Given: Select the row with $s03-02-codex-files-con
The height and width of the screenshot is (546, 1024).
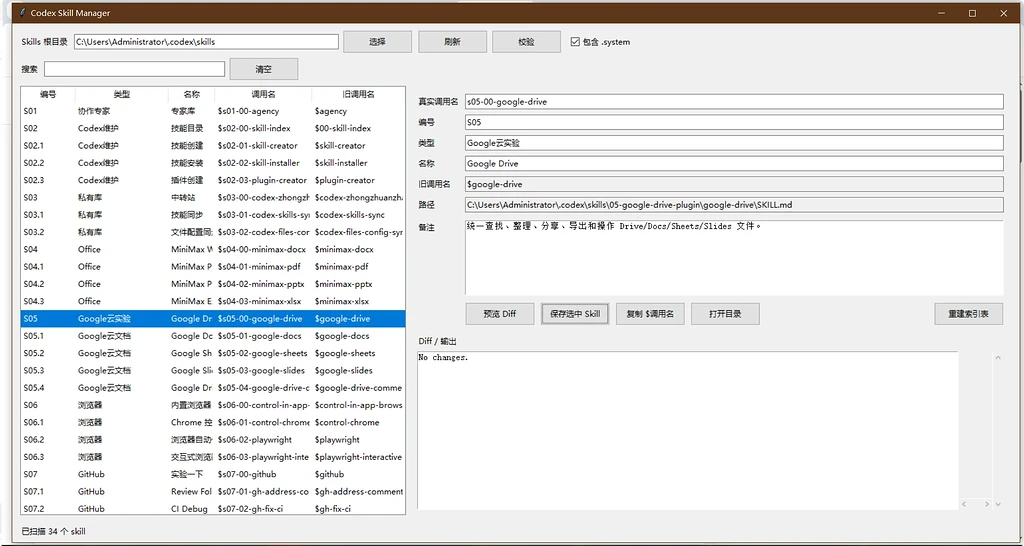Looking at the screenshot, I should (213, 232).
